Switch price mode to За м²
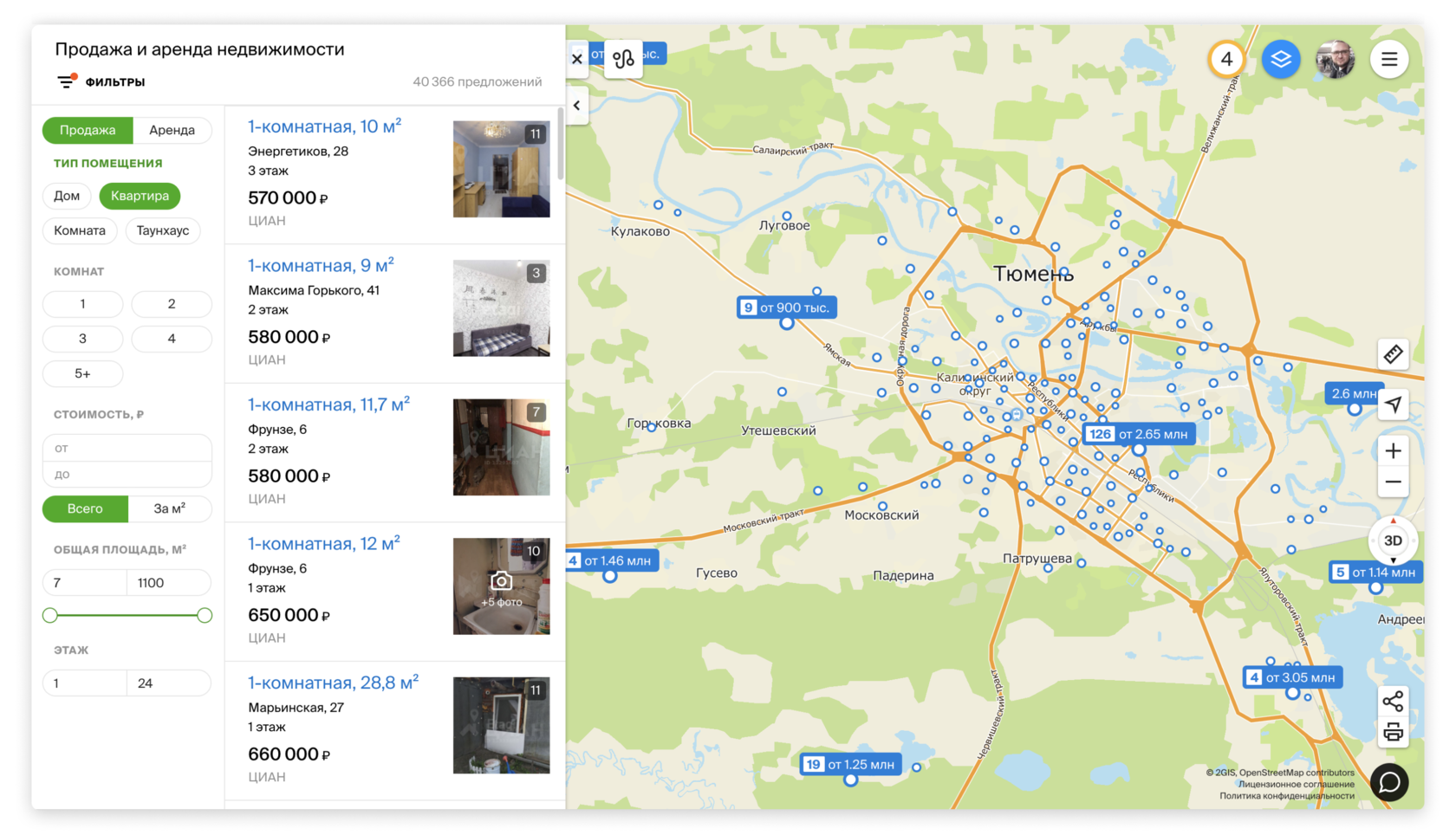 pos(170,508)
